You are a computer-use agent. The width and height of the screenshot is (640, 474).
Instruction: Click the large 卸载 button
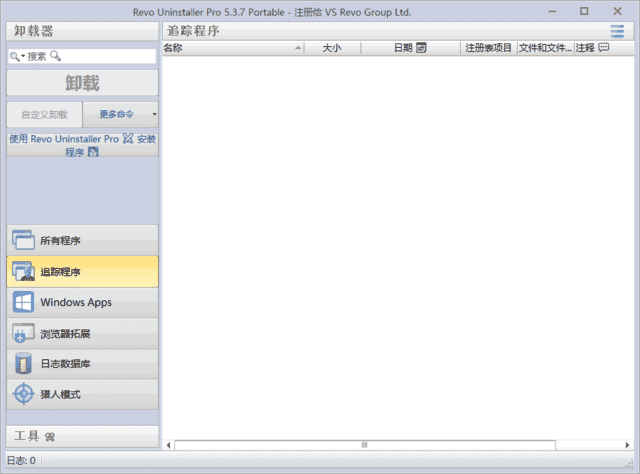82,83
